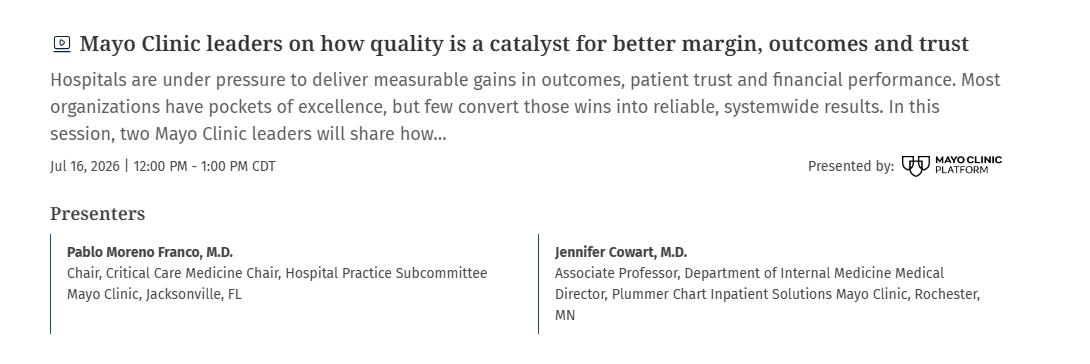Open presenter Pablo Moreno Franco, M.D.

point(149,252)
